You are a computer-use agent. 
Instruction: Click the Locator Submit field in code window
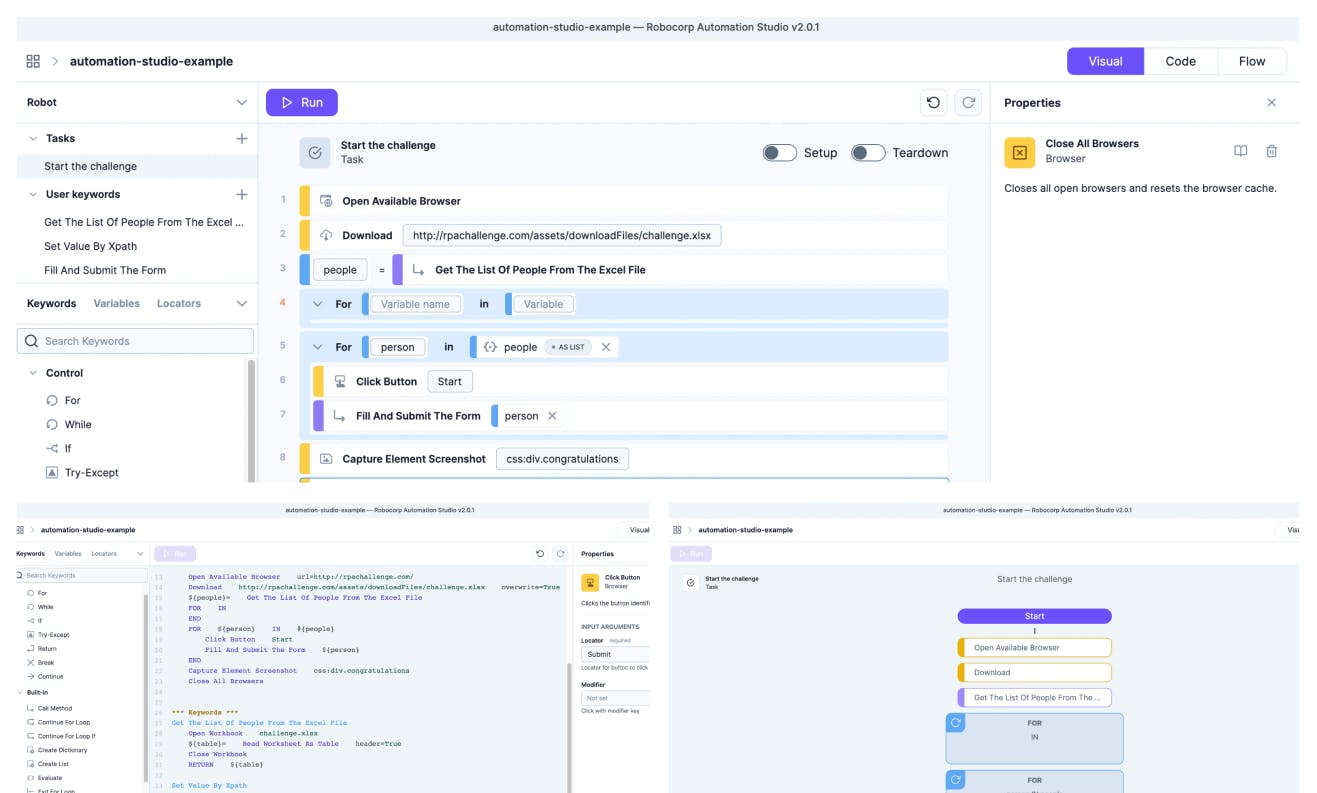click(615, 654)
